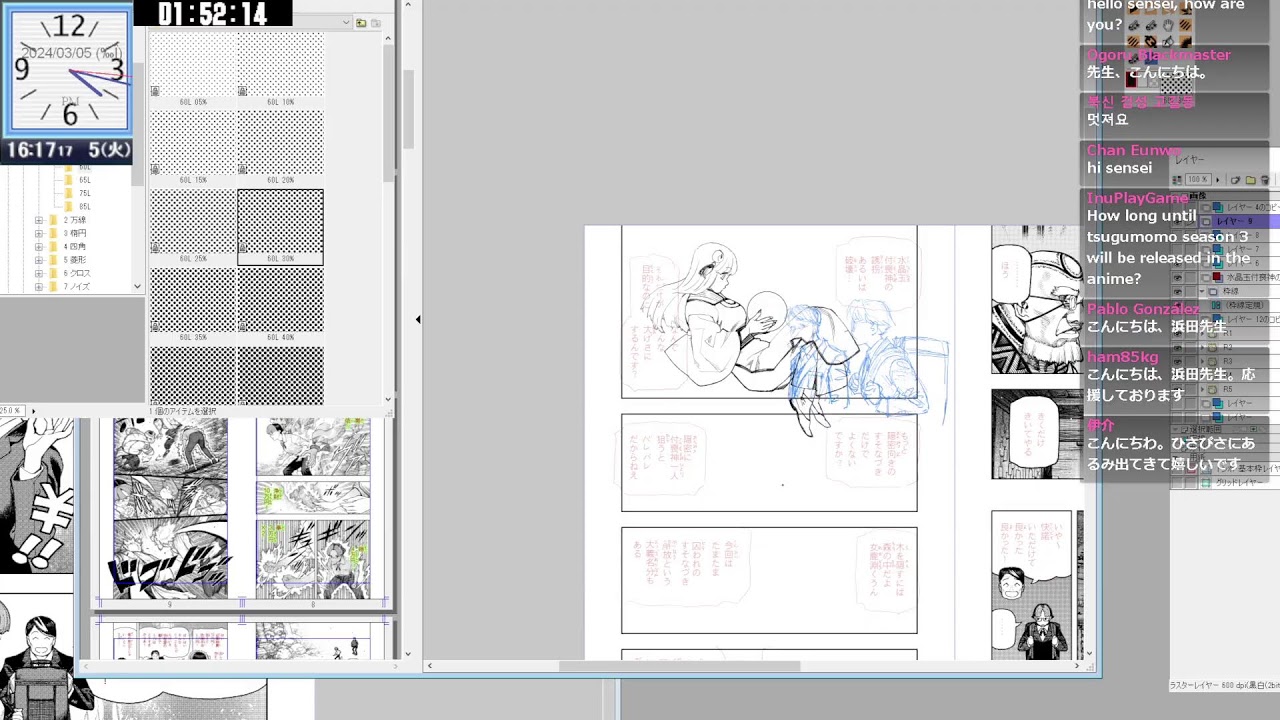Select the 3 楕円 folder label
The image size is (1280, 720).
(74, 233)
